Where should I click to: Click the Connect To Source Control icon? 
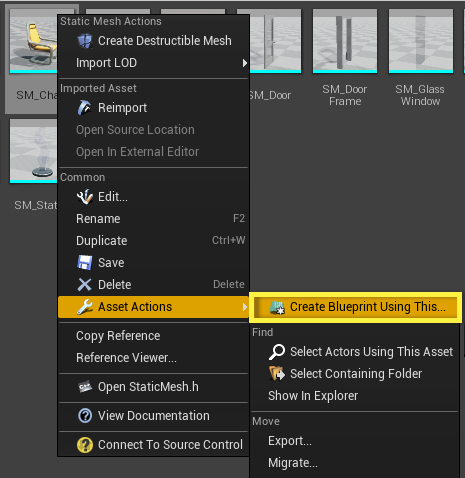(x=85, y=445)
